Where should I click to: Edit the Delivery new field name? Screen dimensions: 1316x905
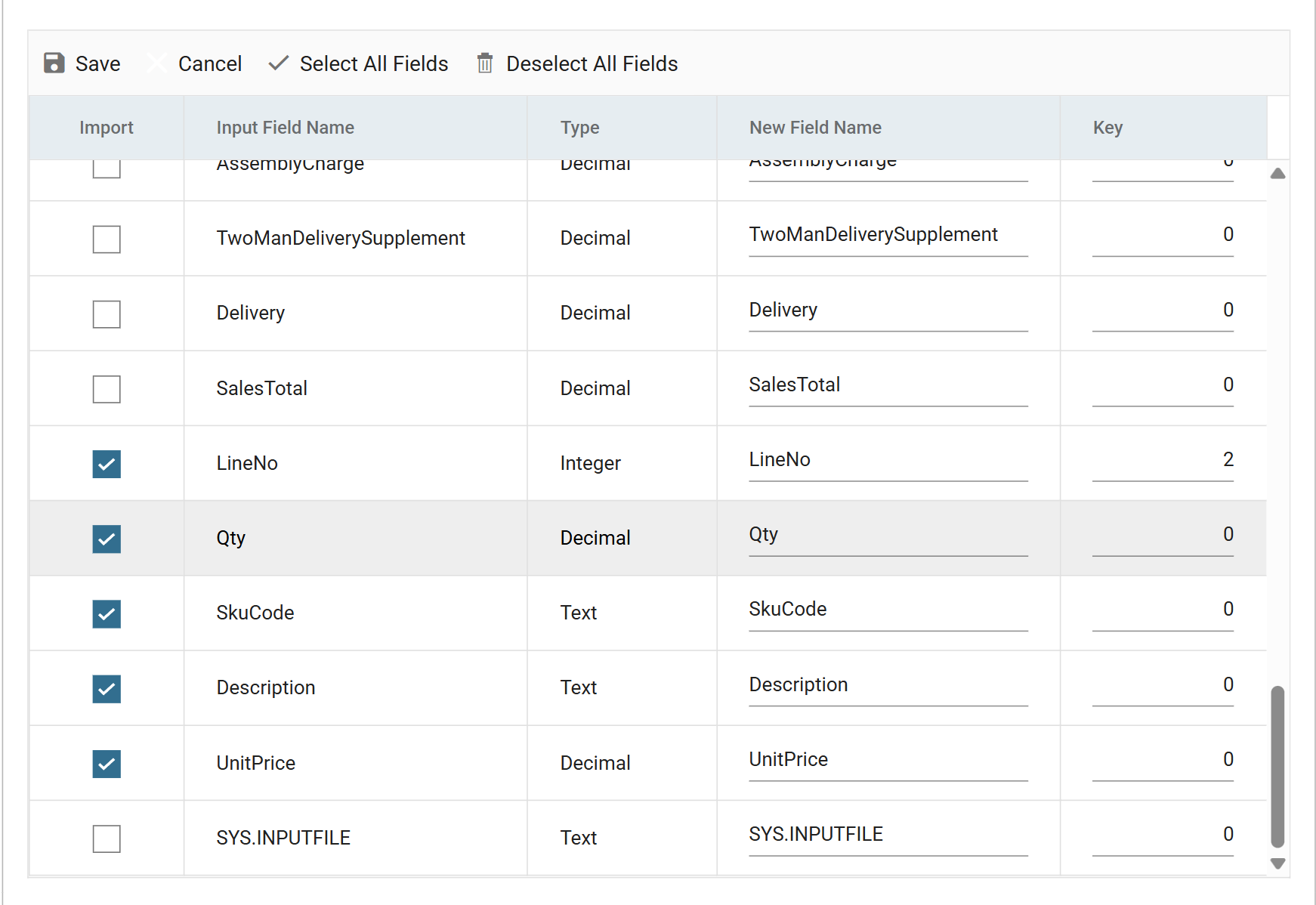[x=888, y=311]
